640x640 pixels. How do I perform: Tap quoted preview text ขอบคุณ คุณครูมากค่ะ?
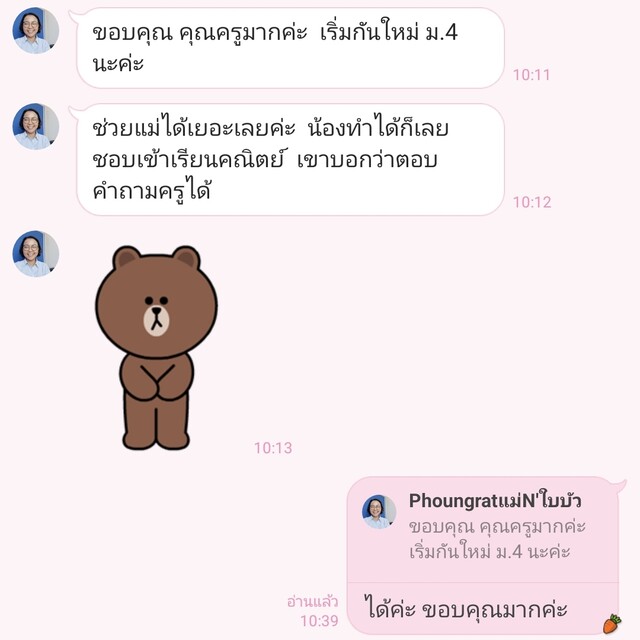pos(497,527)
